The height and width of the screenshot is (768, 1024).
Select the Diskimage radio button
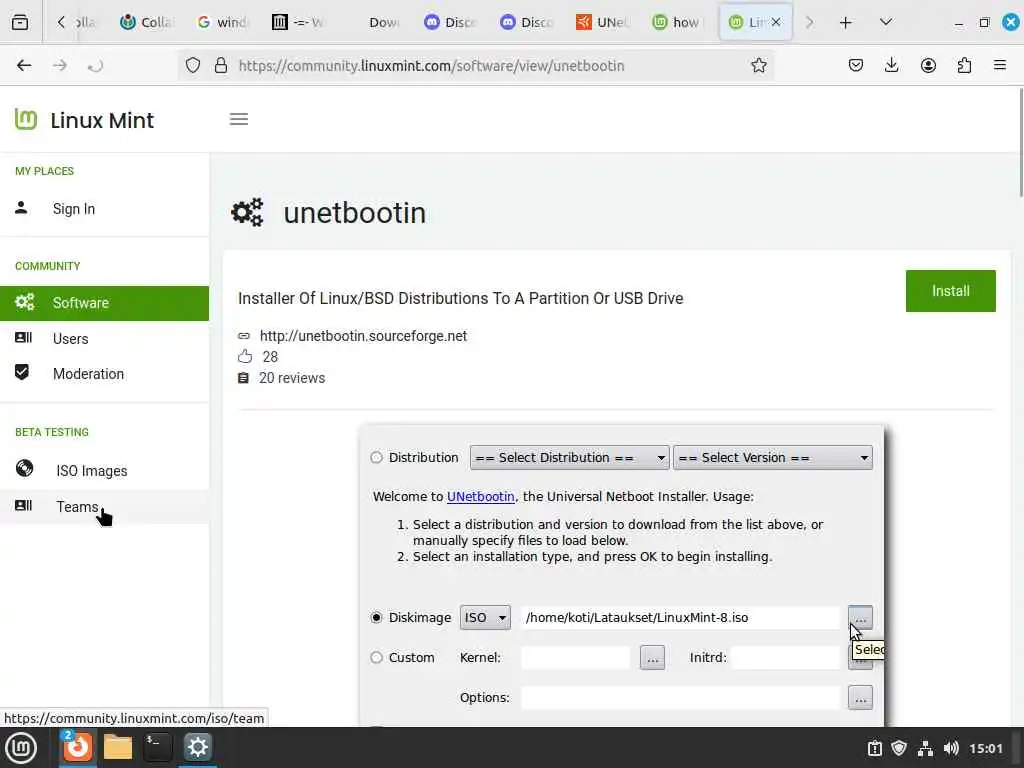[x=376, y=617]
